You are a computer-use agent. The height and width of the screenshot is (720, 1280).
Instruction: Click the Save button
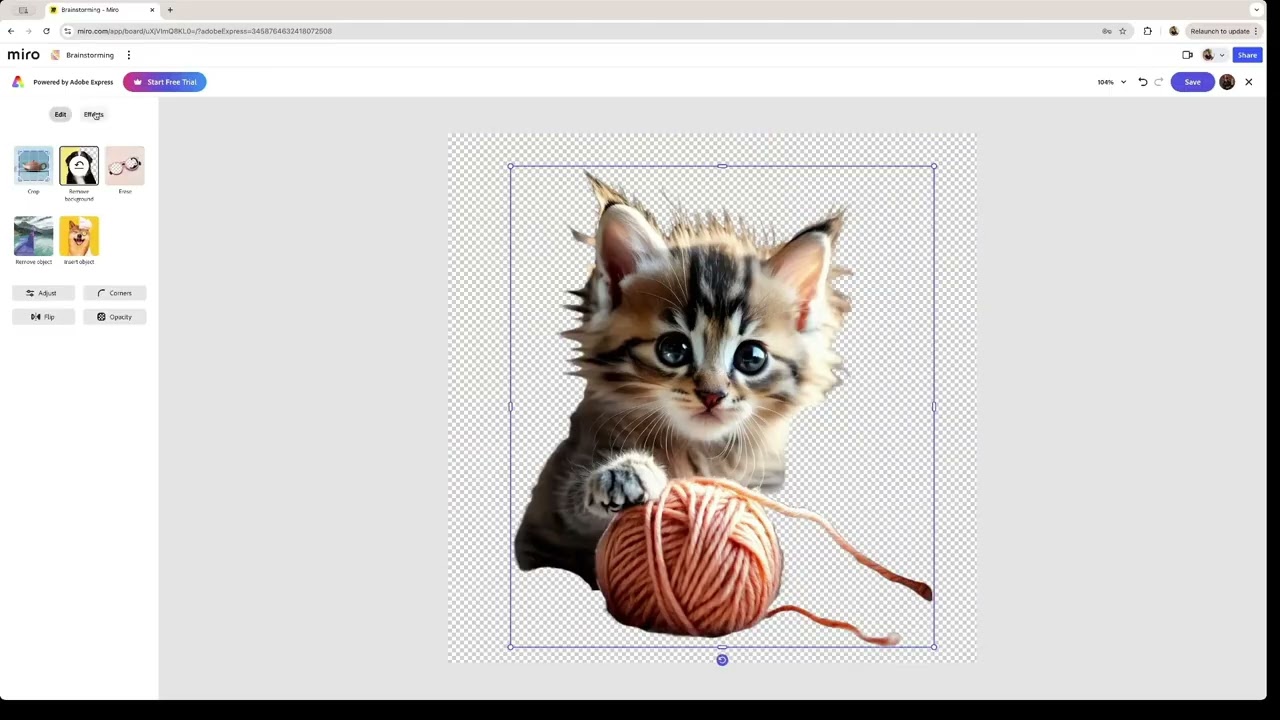1192,82
